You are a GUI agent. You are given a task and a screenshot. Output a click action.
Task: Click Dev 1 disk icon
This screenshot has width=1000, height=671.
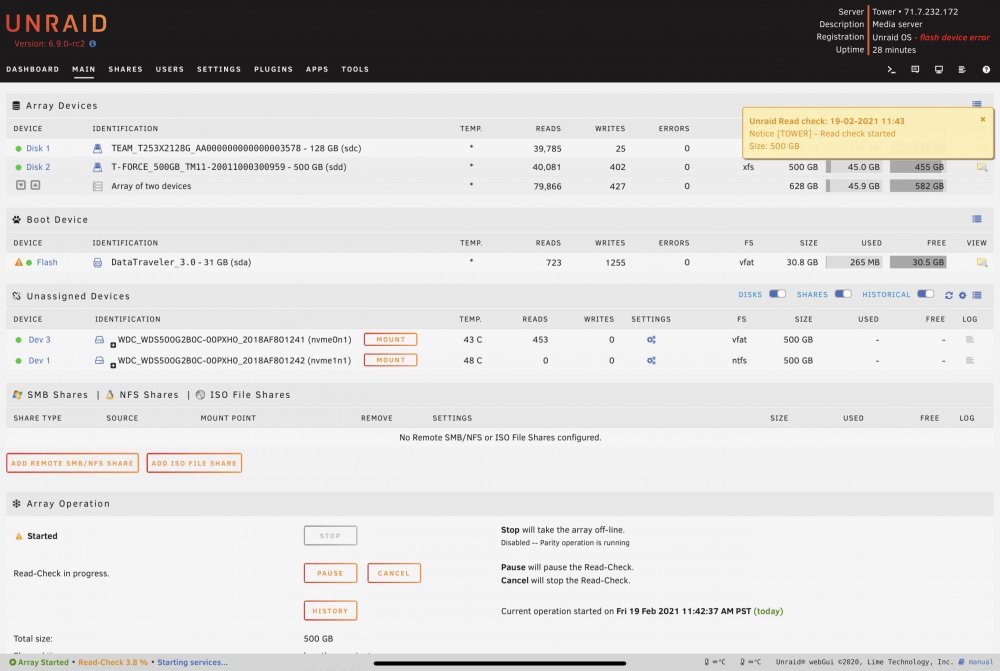[x=99, y=360]
